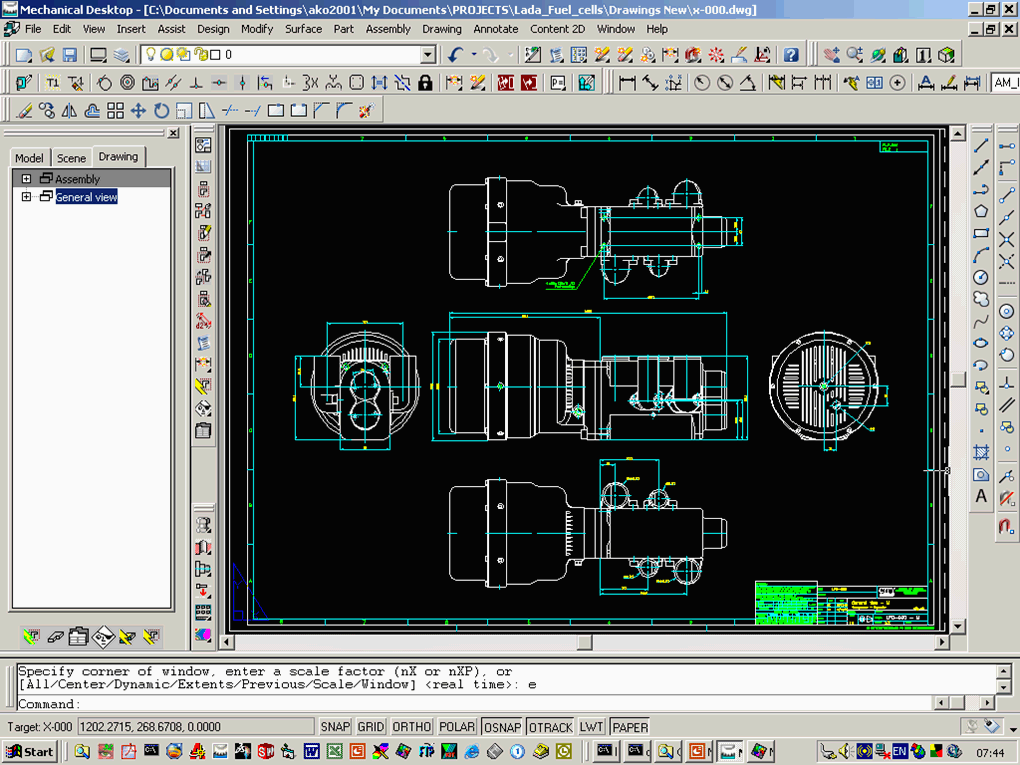Click the erase pencil icon
The image size is (1020, 765).
point(24,111)
